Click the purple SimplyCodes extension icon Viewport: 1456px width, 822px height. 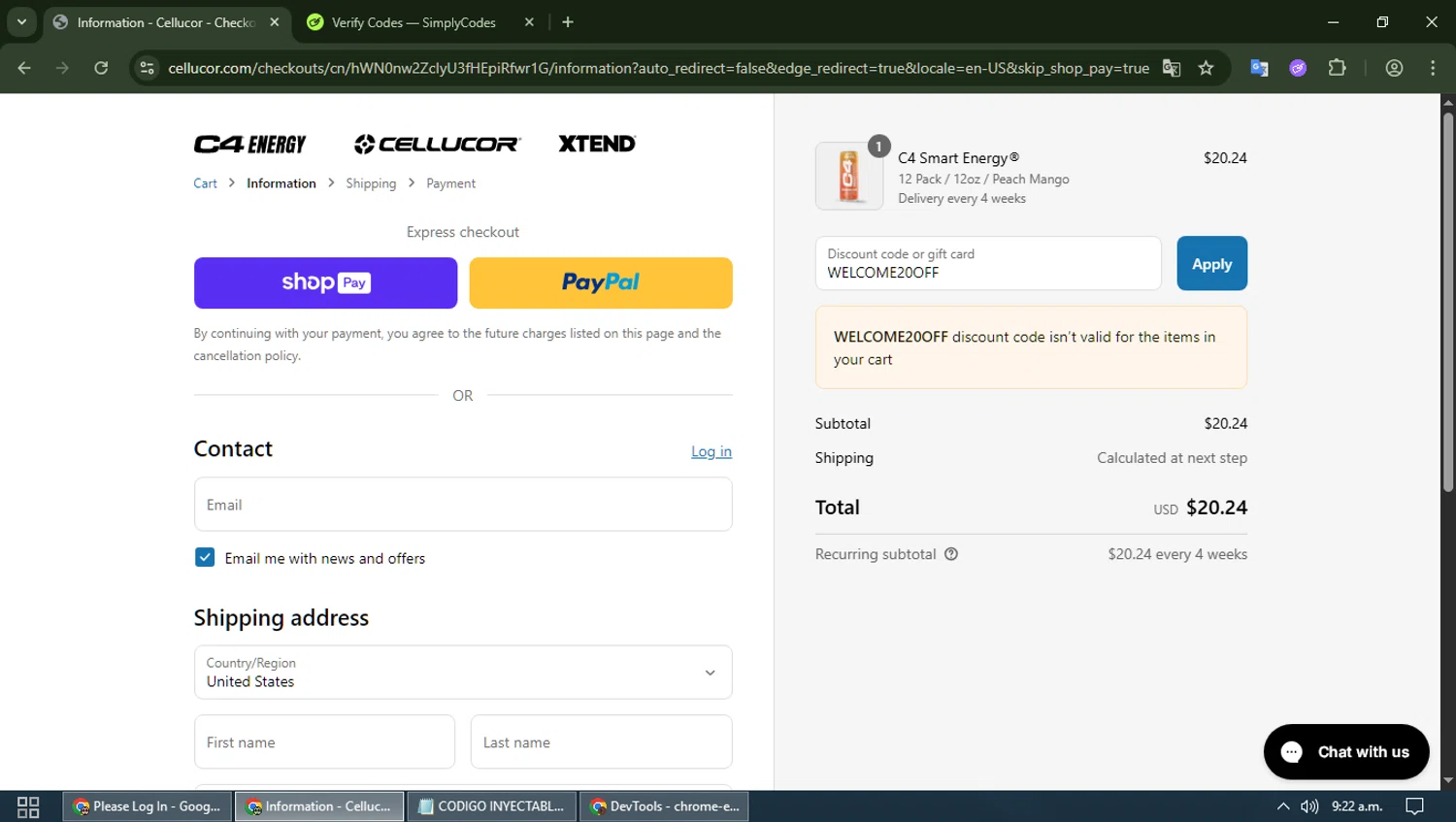coord(1298,68)
